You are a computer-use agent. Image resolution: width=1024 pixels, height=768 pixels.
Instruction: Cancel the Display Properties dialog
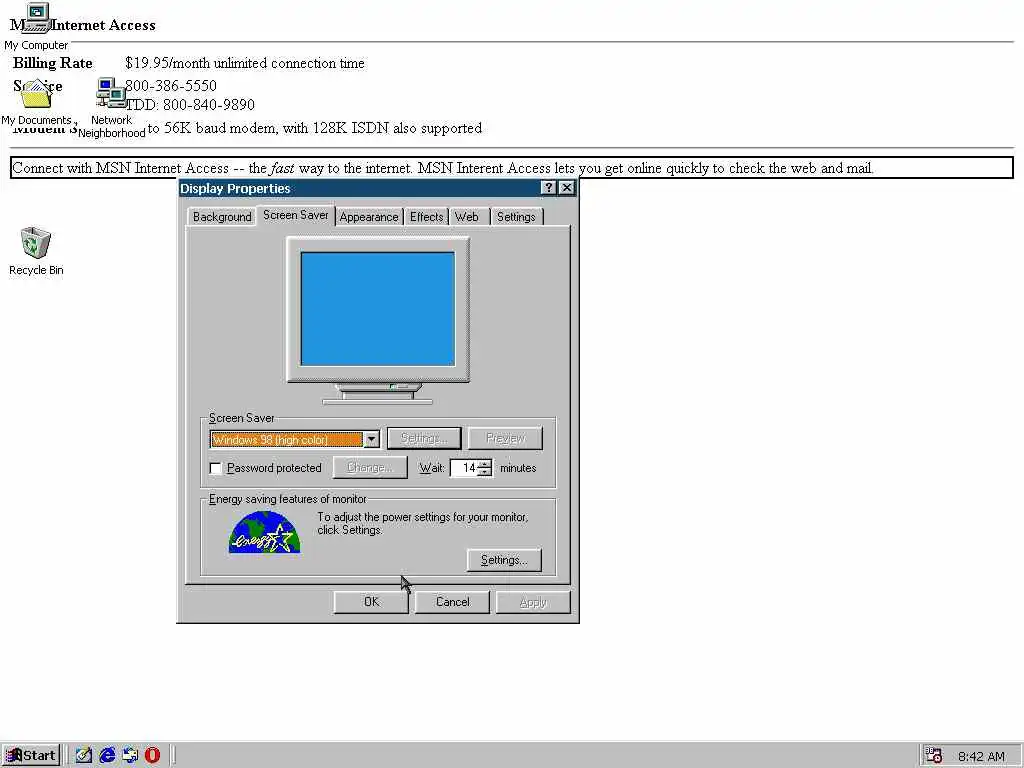click(453, 602)
